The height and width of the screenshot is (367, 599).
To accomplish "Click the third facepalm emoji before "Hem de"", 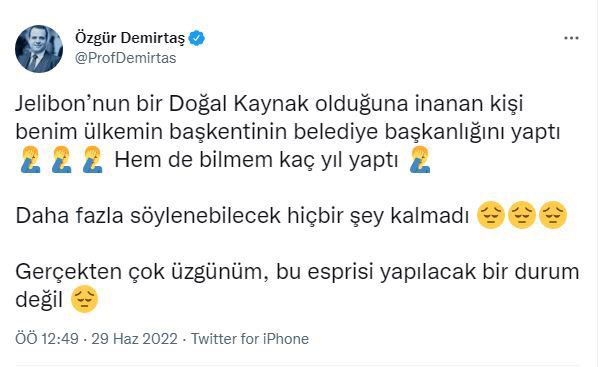I will (x=92, y=160).
